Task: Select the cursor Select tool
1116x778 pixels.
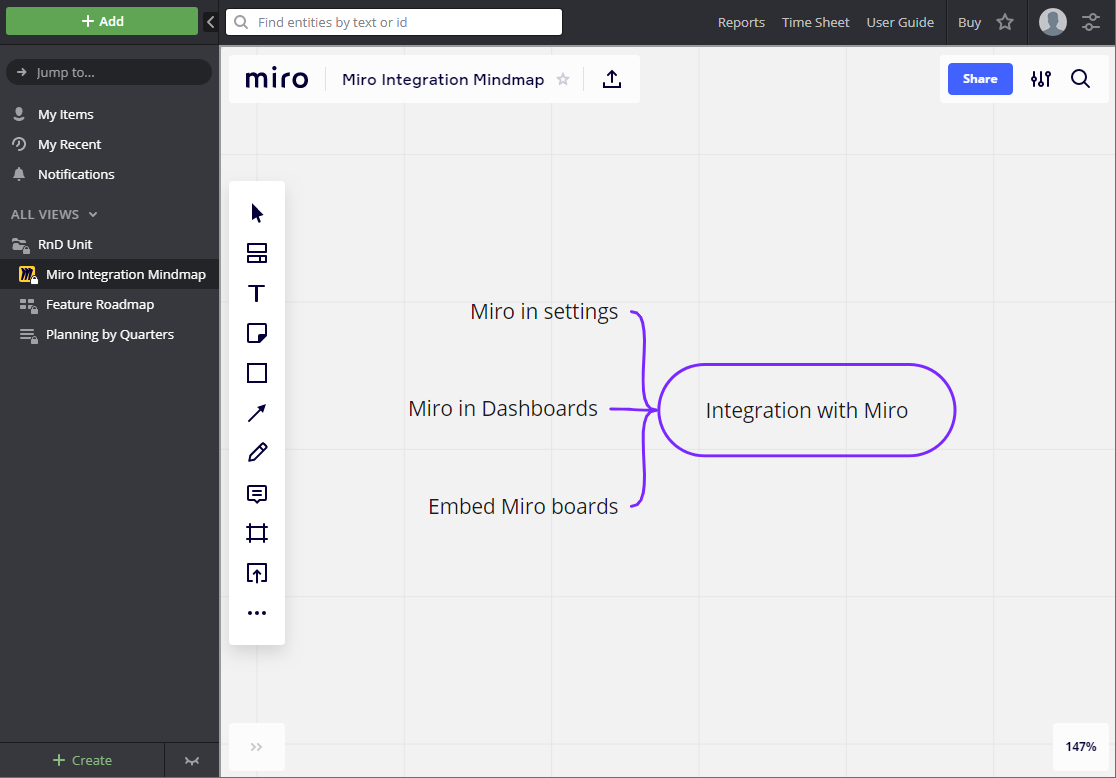Action: [257, 212]
